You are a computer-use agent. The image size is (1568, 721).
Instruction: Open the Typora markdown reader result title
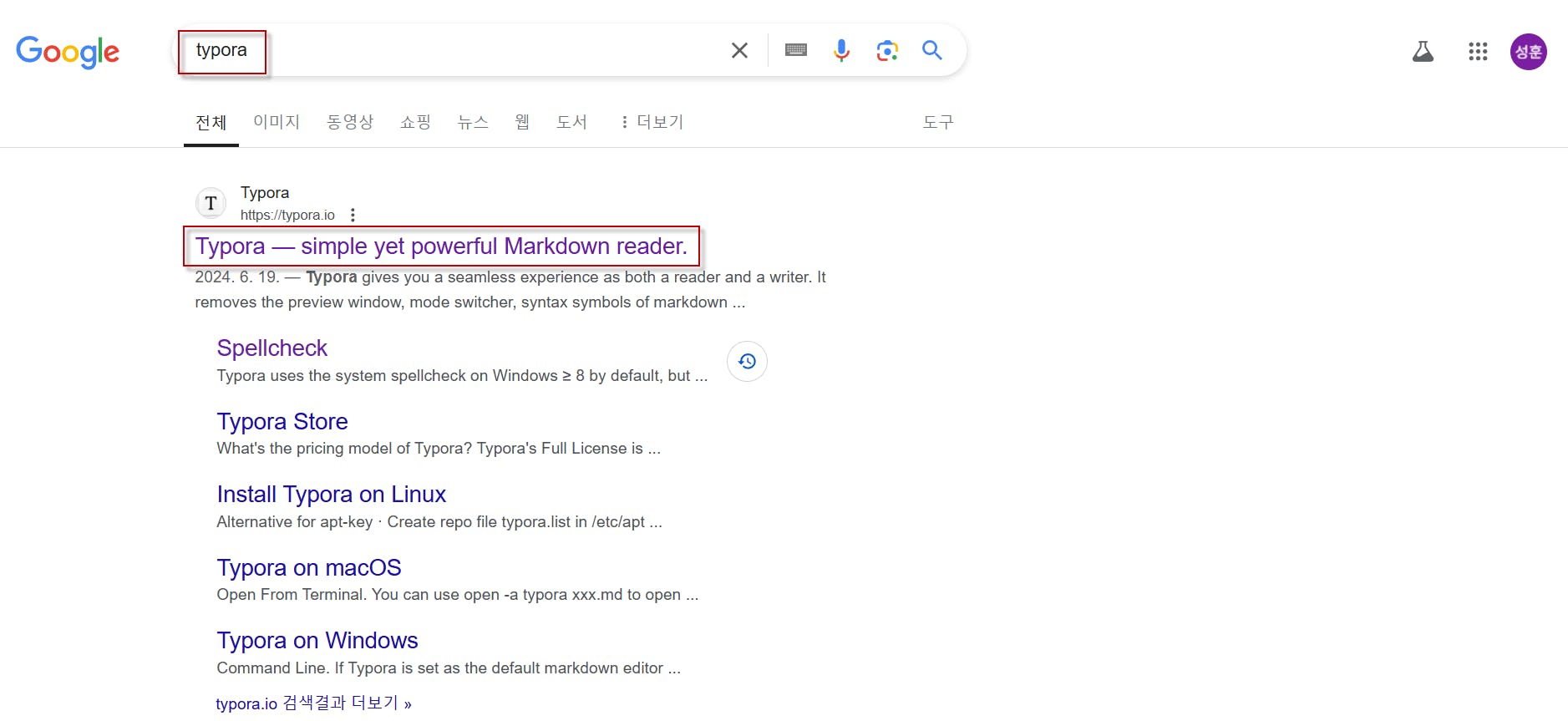click(441, 246)
